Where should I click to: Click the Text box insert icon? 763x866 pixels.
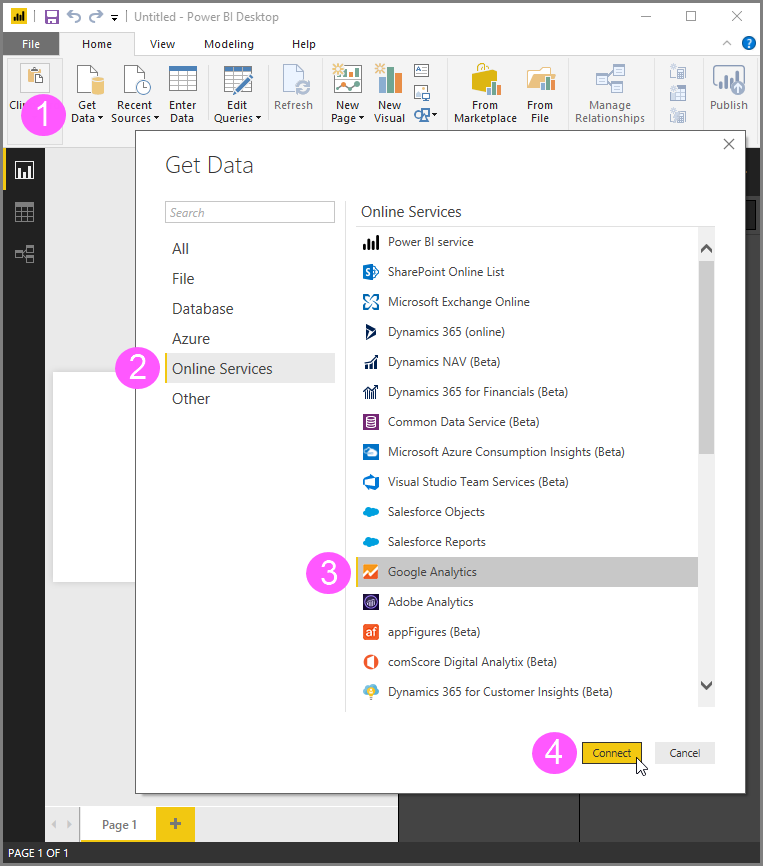tap(422, 70)
